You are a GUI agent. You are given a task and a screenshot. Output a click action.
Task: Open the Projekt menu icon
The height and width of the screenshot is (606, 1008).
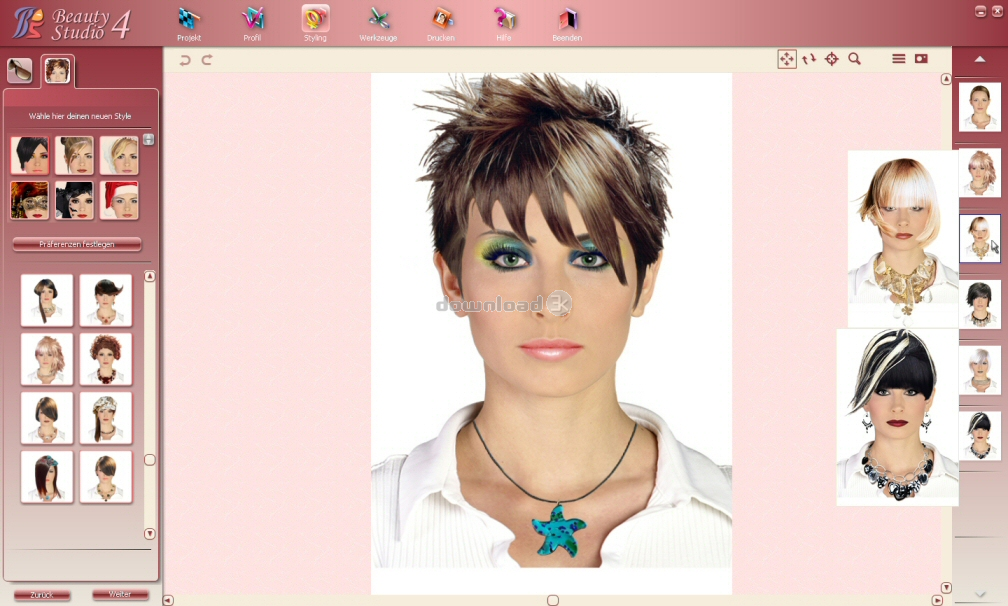click(x=189, y=20)
